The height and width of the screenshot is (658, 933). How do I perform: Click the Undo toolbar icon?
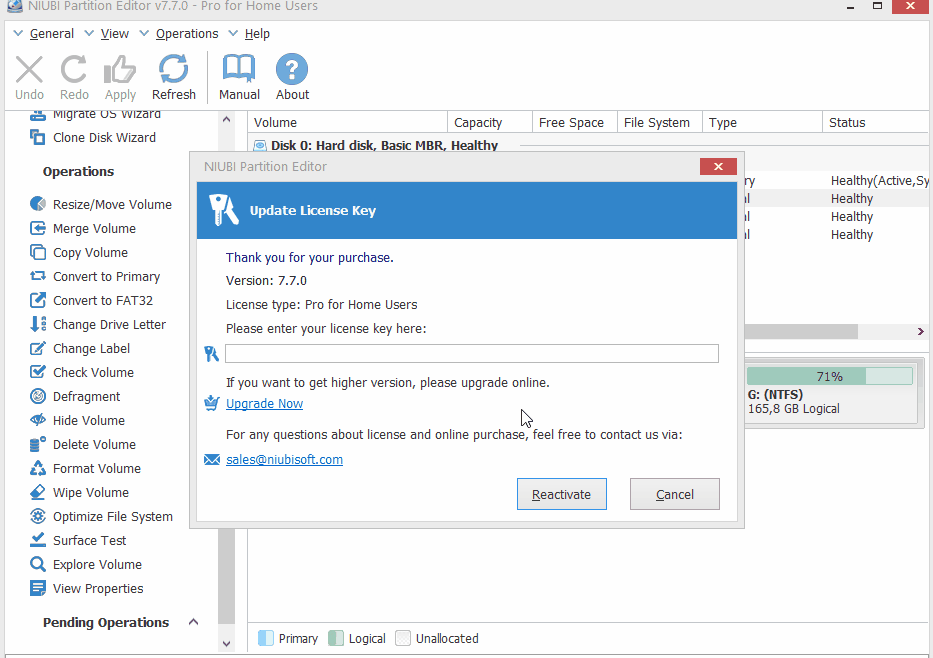[29, 70]
